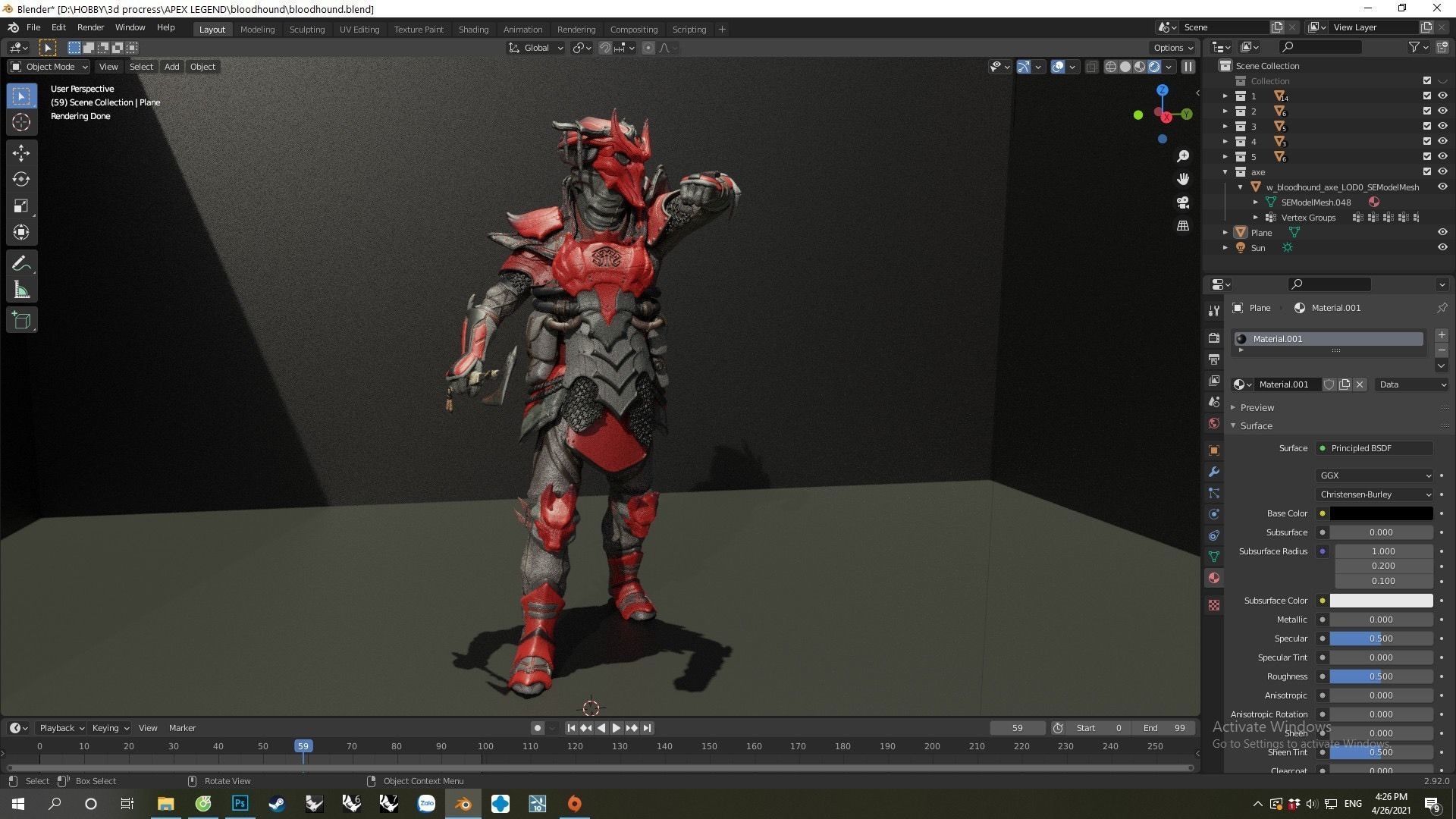Open the GGX distribution dropdown
Image resolution: width=1456 pixels, height=819 pixels.
pyautogui.click(x=1374, y=475)
